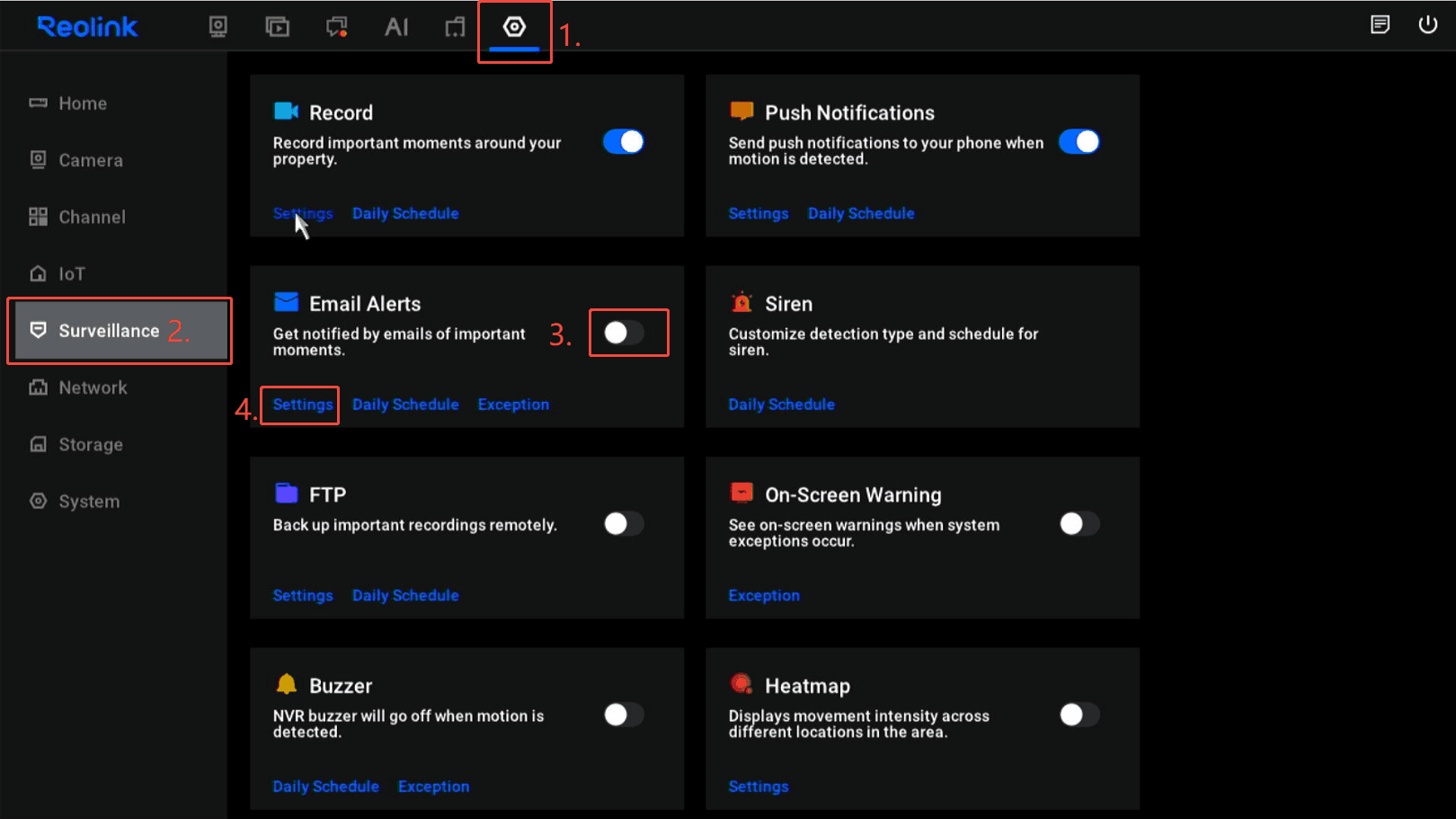Open the alarm events icon in top bar
Screen dimensions: 1456x819
point(337,27)
